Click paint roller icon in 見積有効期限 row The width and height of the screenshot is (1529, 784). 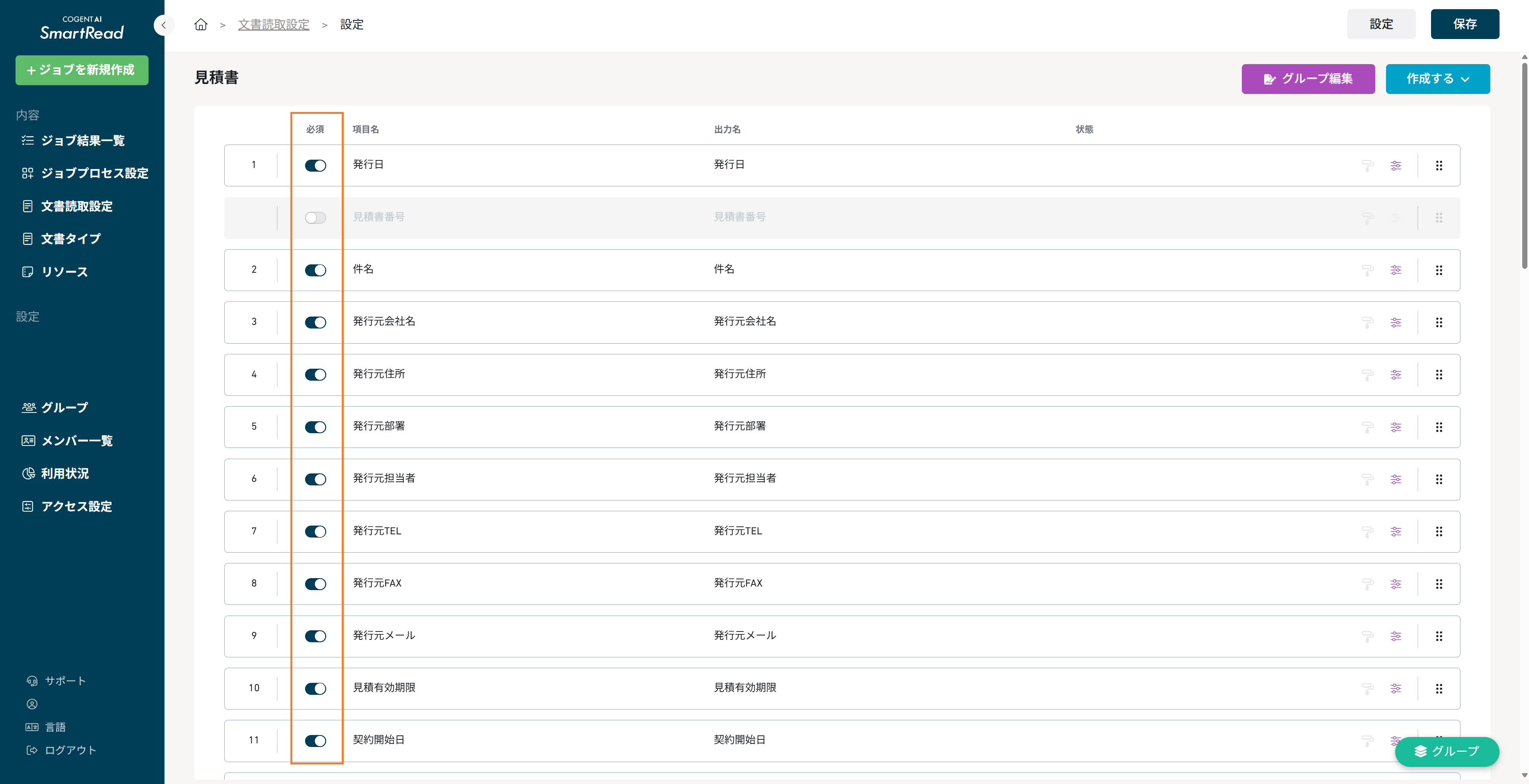[1368, 688]
